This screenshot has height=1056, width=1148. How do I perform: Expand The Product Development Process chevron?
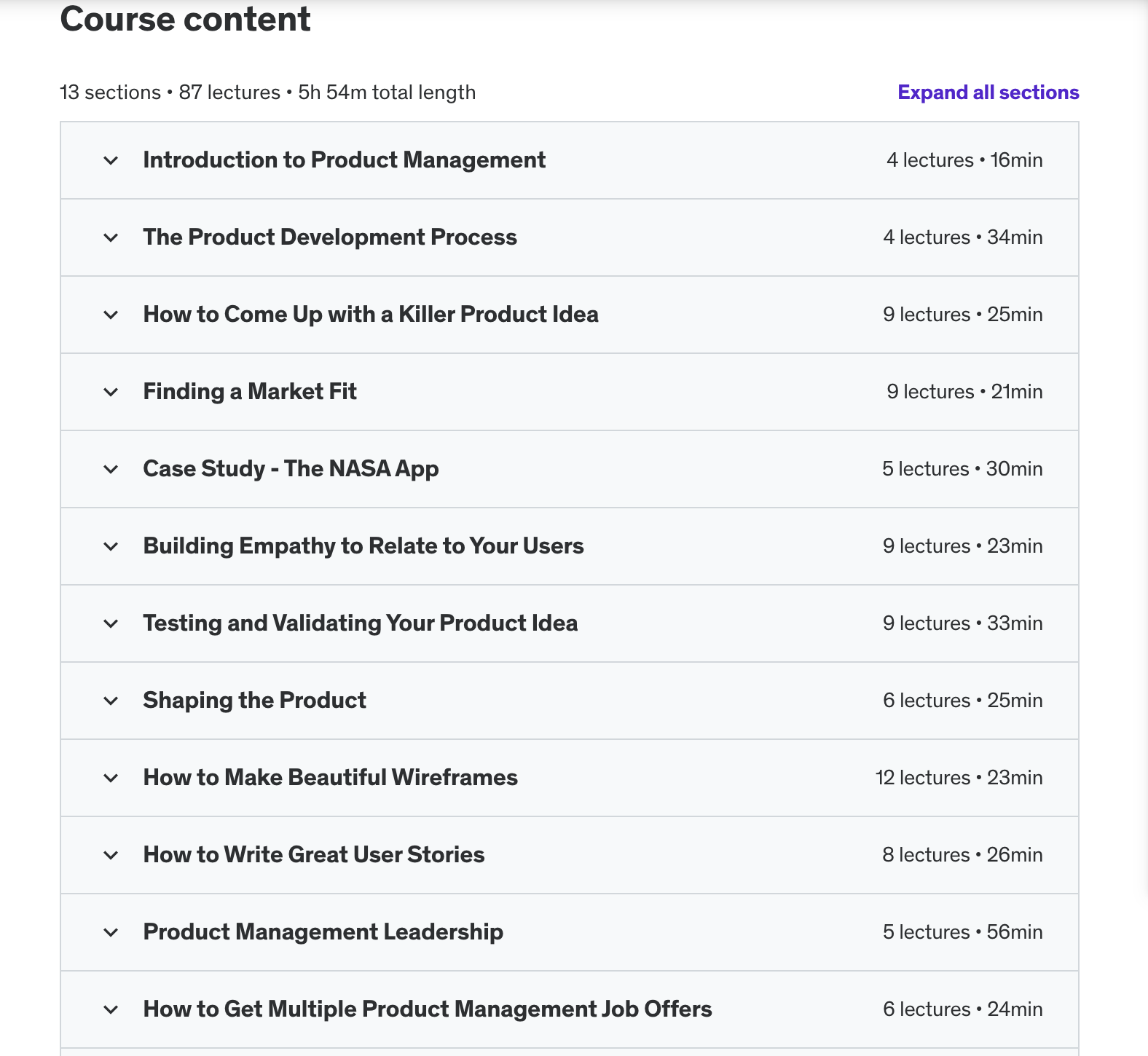tap(111, 237)
